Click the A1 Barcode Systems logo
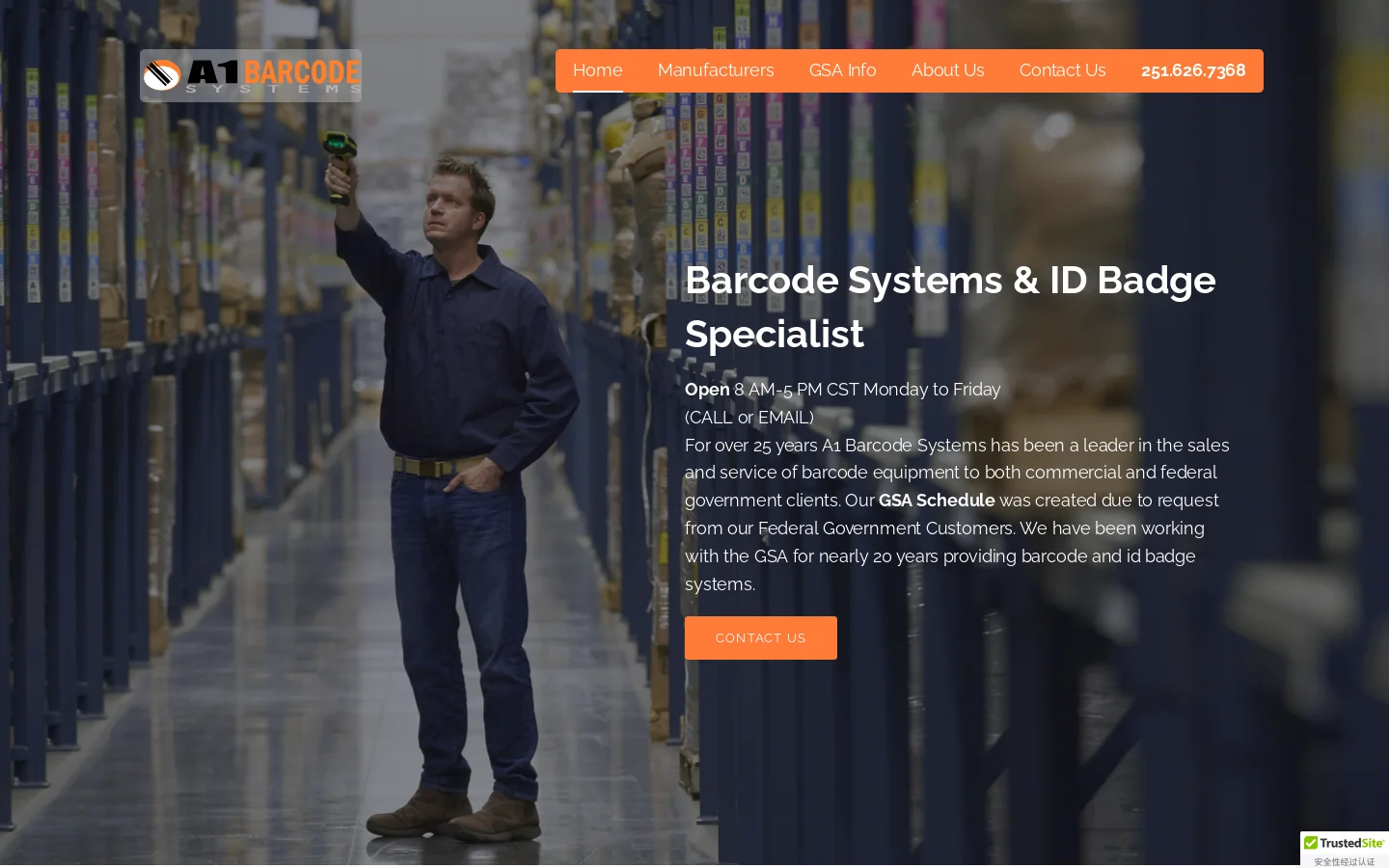 click(x=251, y=75)
